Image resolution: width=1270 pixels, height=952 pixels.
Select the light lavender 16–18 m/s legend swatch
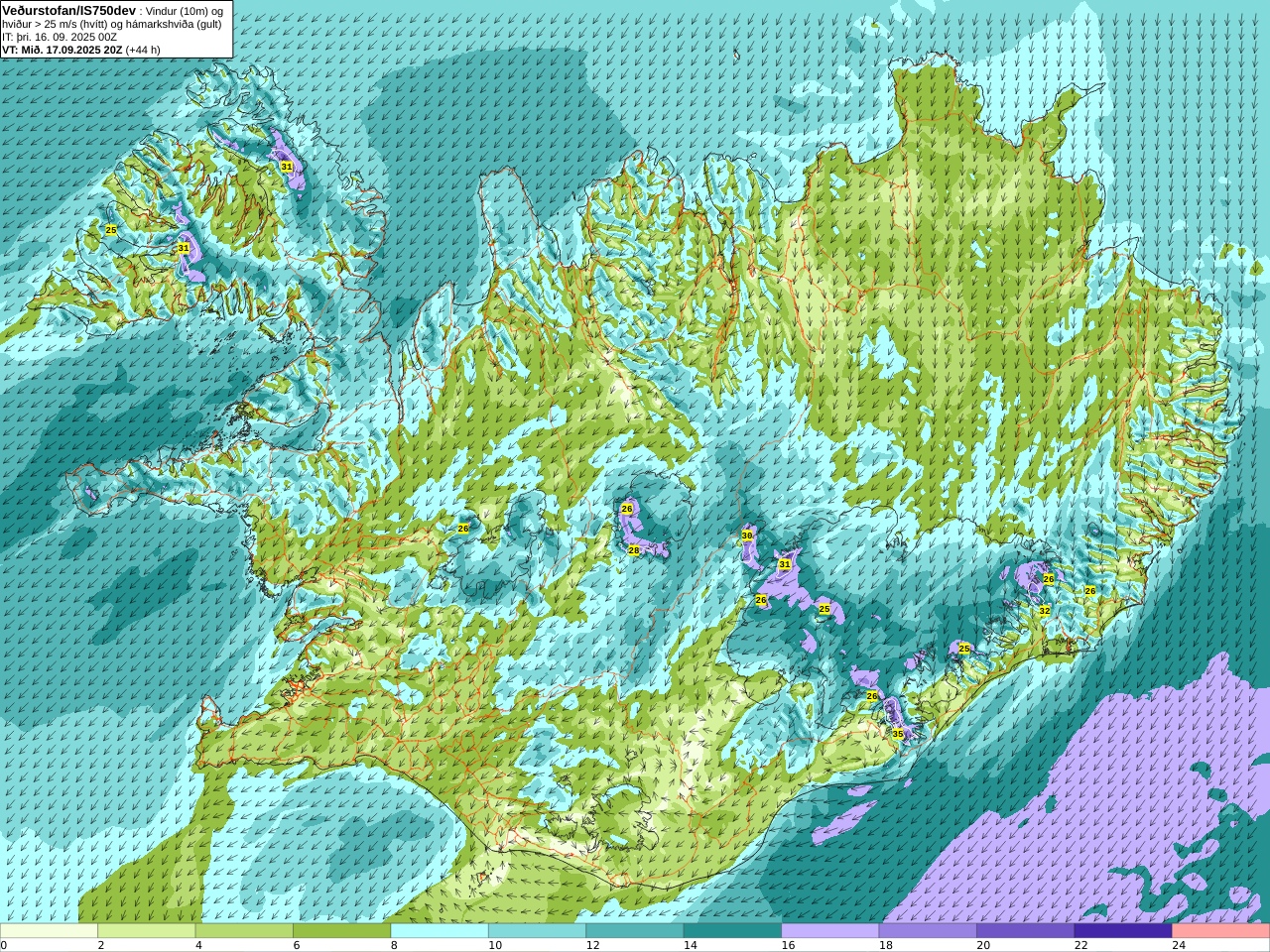point(830,931)
